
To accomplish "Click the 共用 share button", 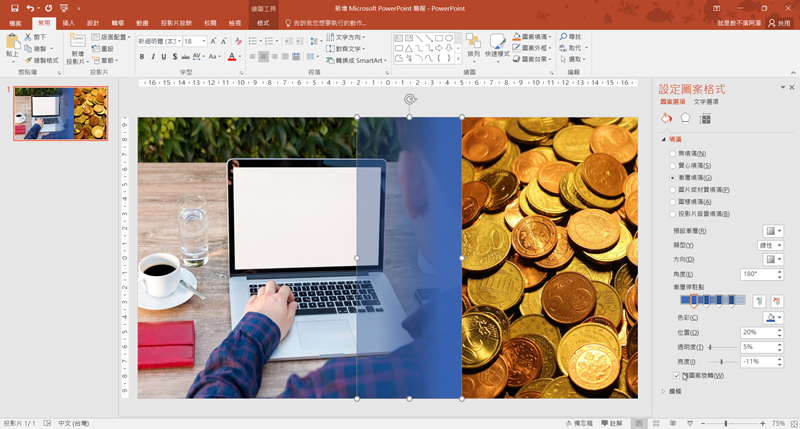I will click(778, 22).
